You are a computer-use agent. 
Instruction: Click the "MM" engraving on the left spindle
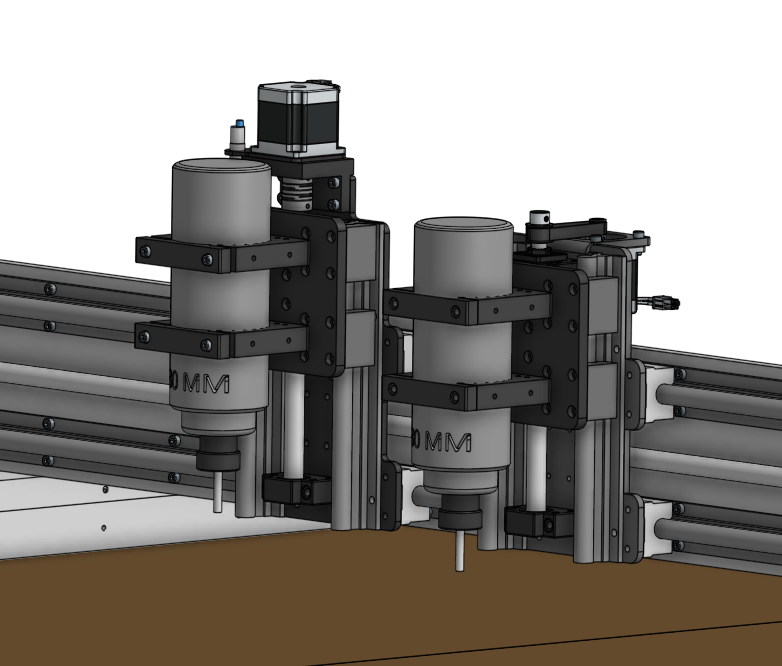[x=206, y=383]
